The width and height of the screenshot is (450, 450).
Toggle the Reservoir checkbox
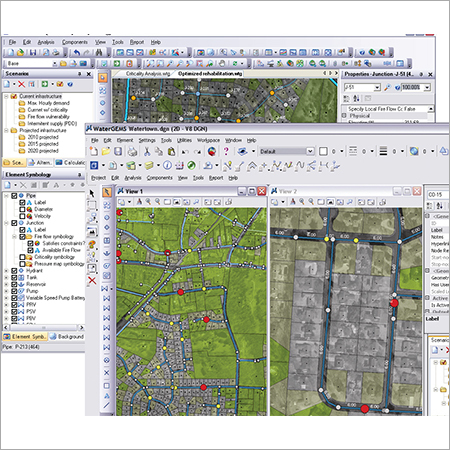[14, 284]
